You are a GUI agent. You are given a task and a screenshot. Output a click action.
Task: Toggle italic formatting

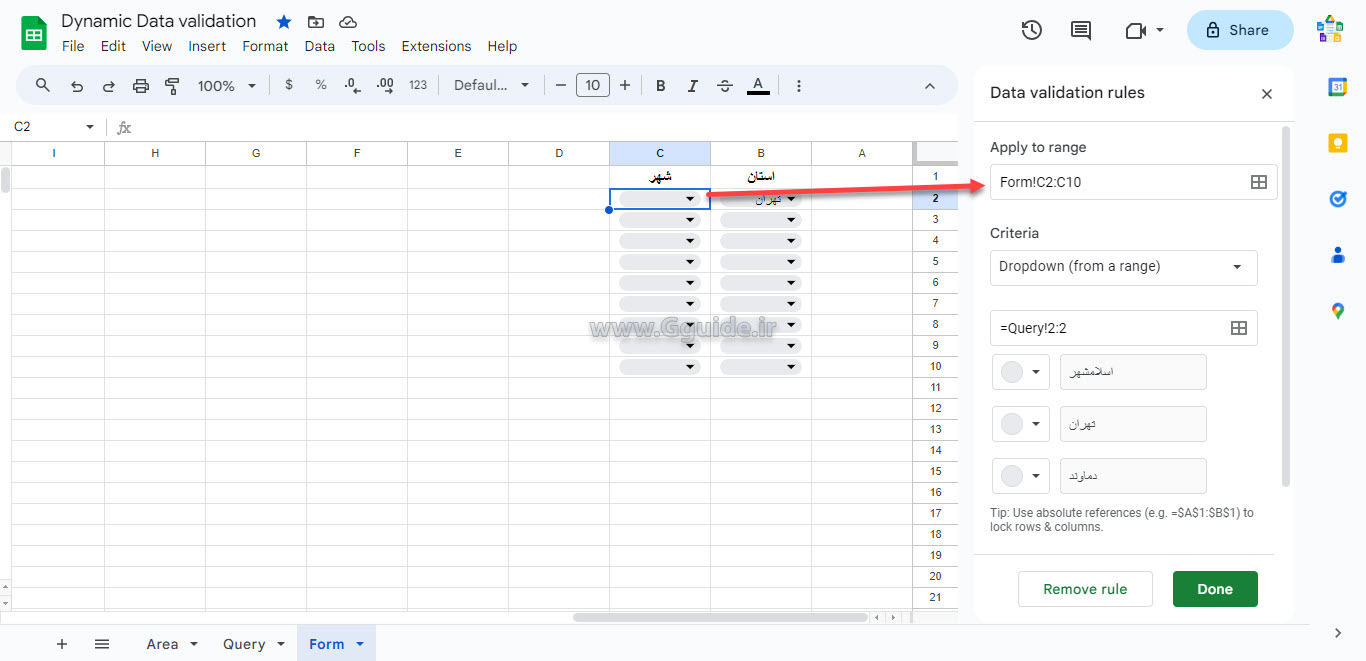pyautogui.click(x=692, y=86)
